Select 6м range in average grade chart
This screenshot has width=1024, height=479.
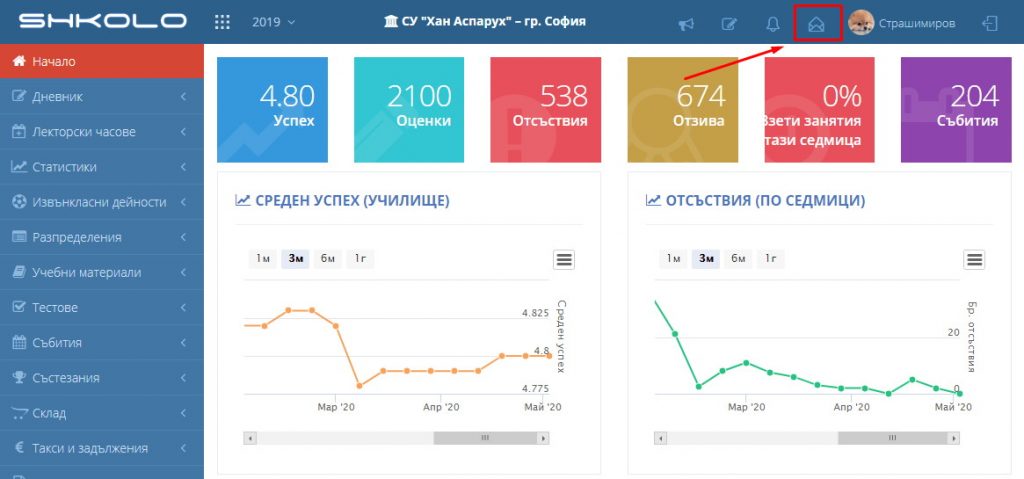click(x=327, y=259)
